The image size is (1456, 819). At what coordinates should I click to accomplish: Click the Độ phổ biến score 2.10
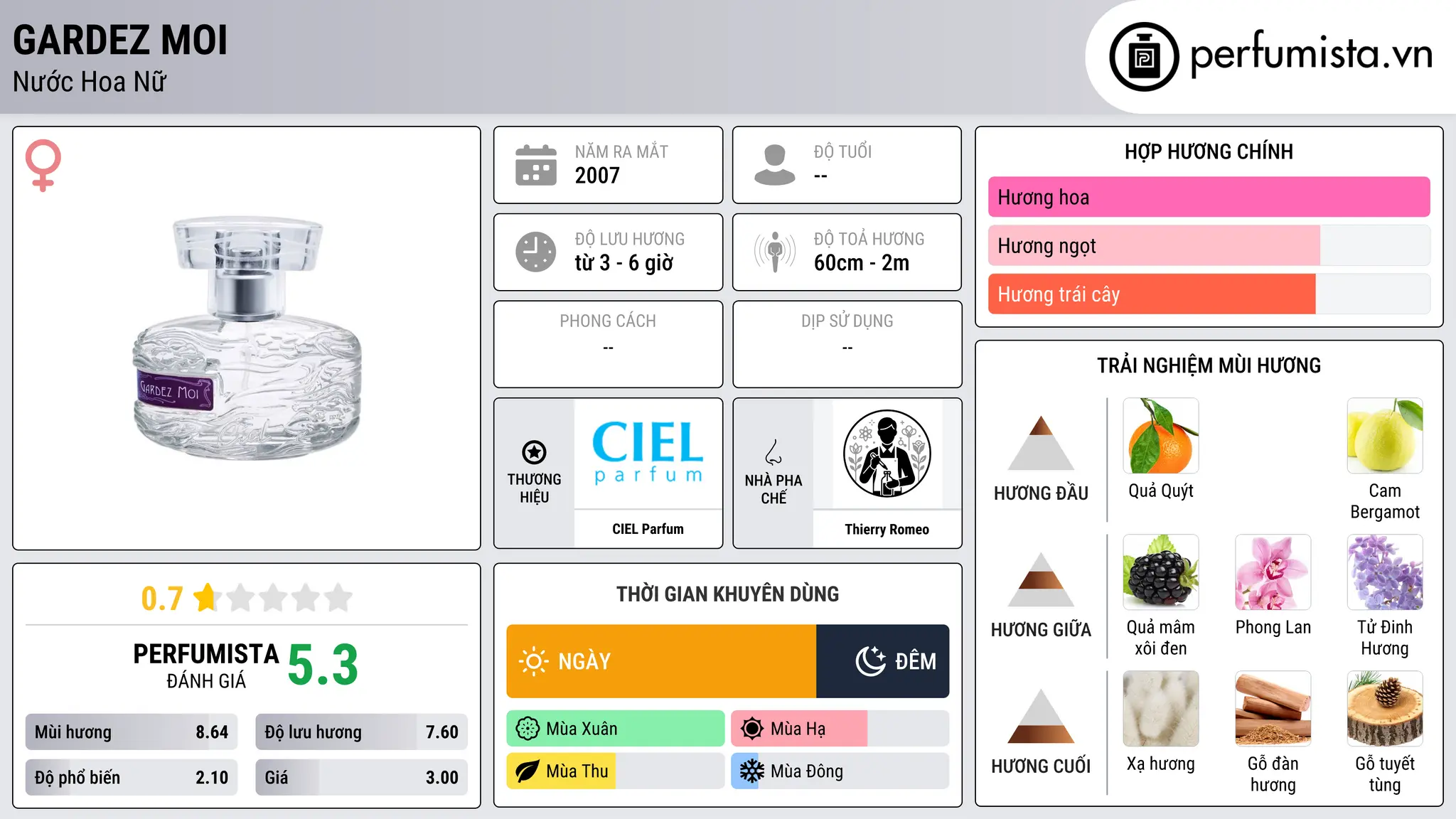click(x=212, y=778)
